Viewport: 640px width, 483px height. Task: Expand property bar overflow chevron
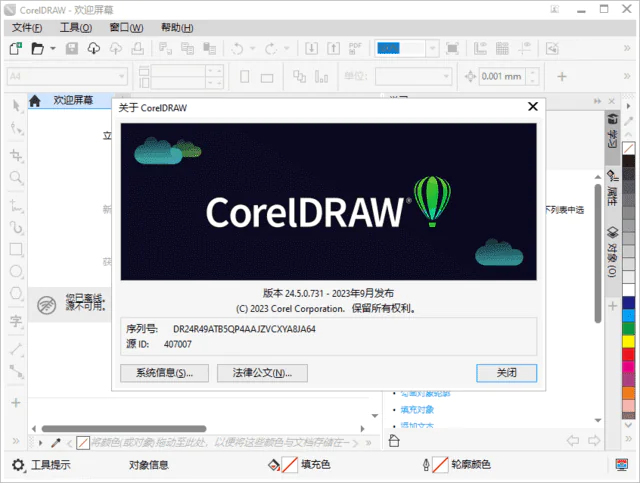627,76
